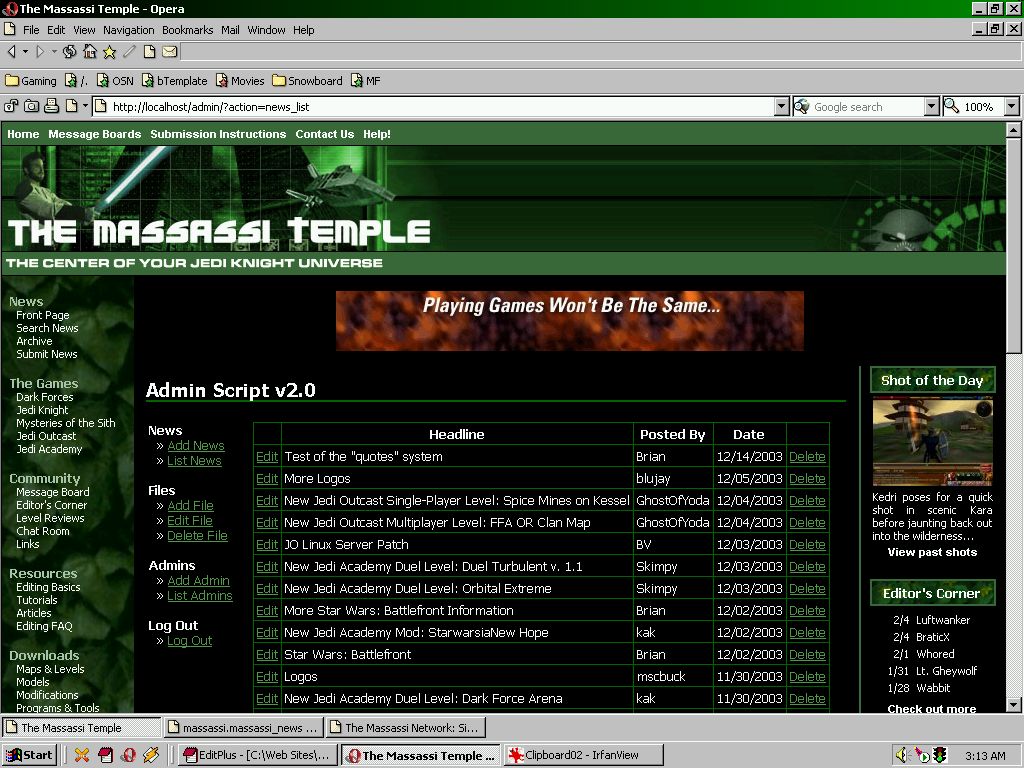Open a new page with toolbar page icon
The image size is (1024, 768).
pyautogui.click(x=149, y=52)
